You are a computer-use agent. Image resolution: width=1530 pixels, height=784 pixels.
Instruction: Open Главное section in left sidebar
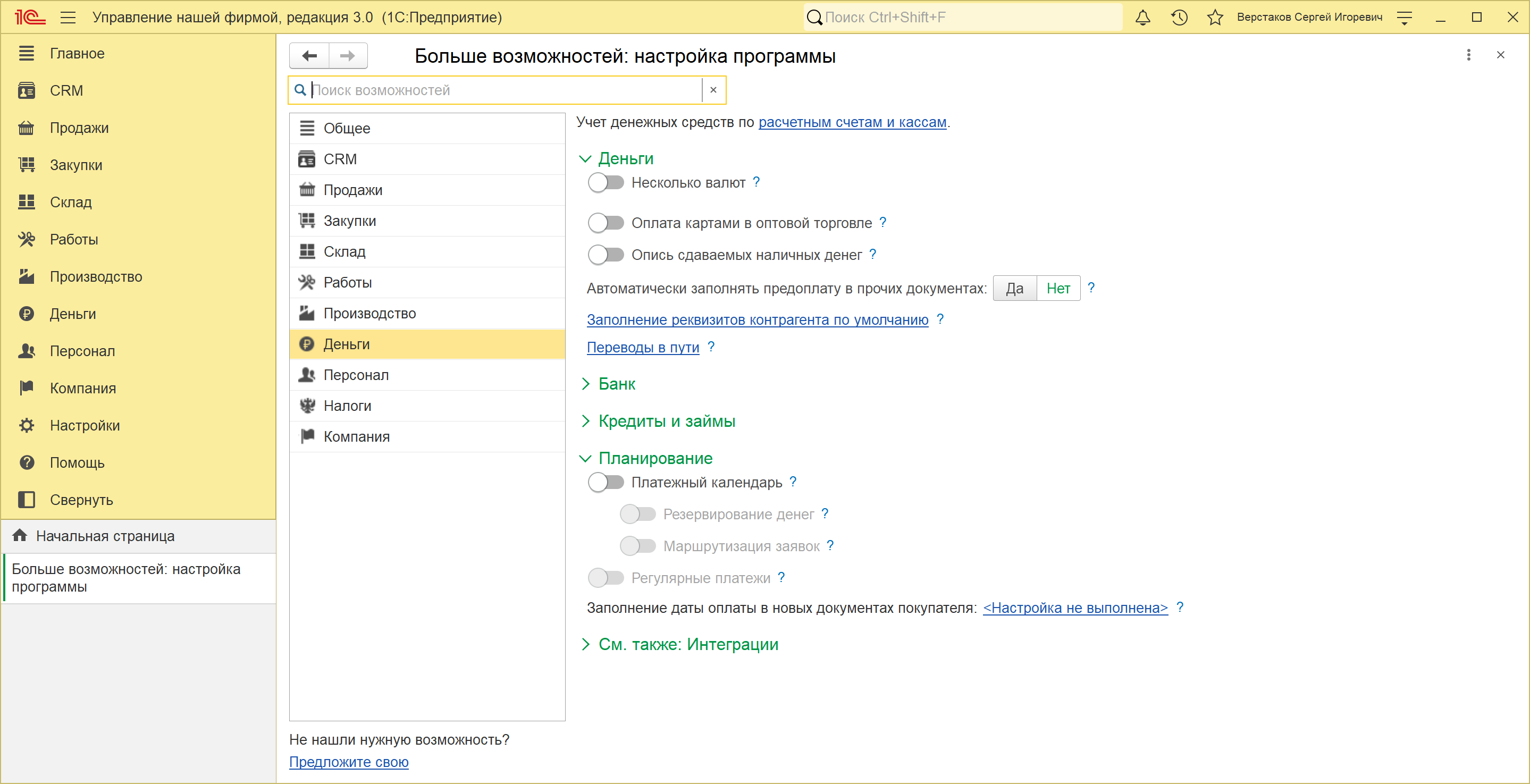139,54
